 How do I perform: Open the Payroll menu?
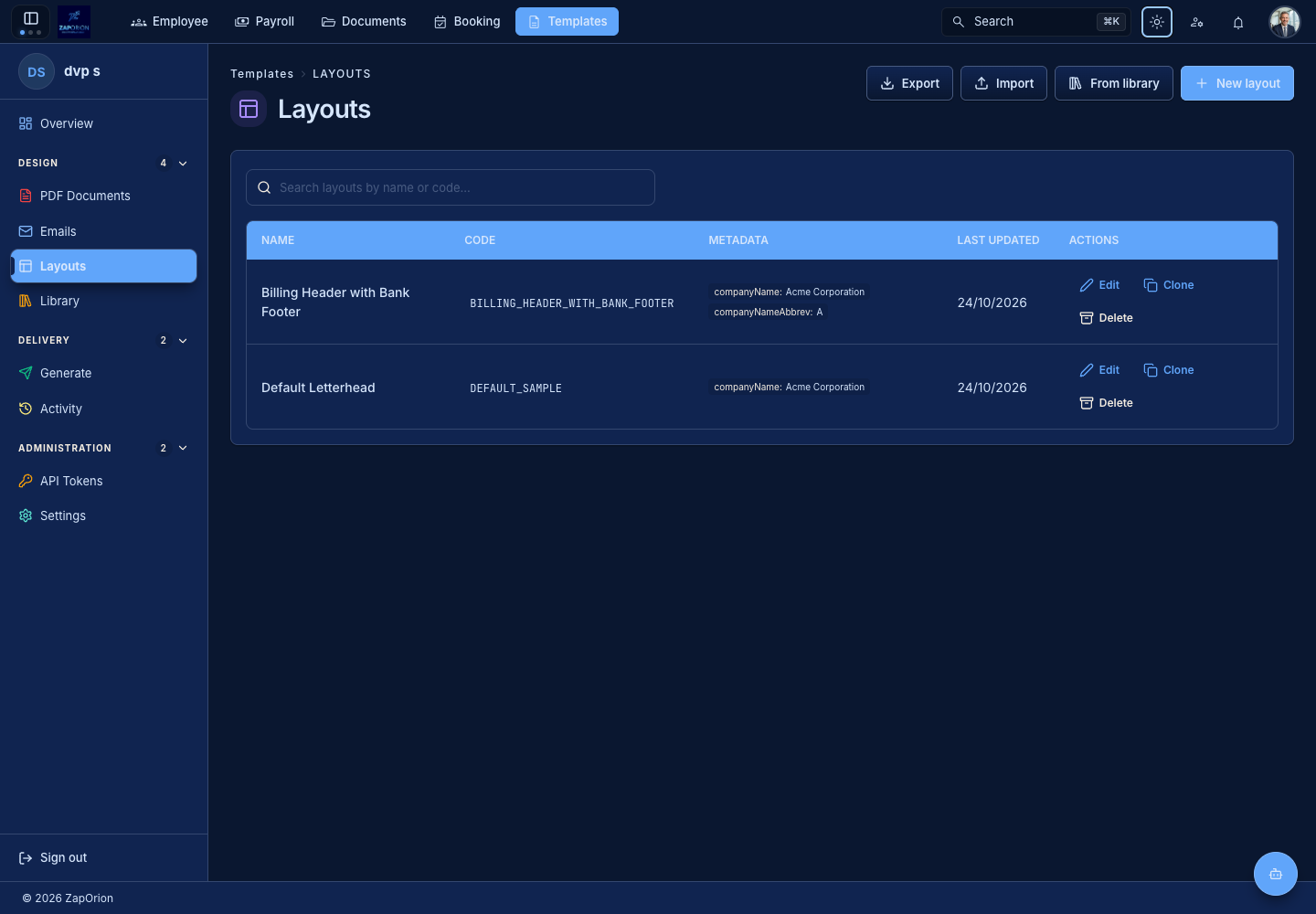(x=265, y=21)
